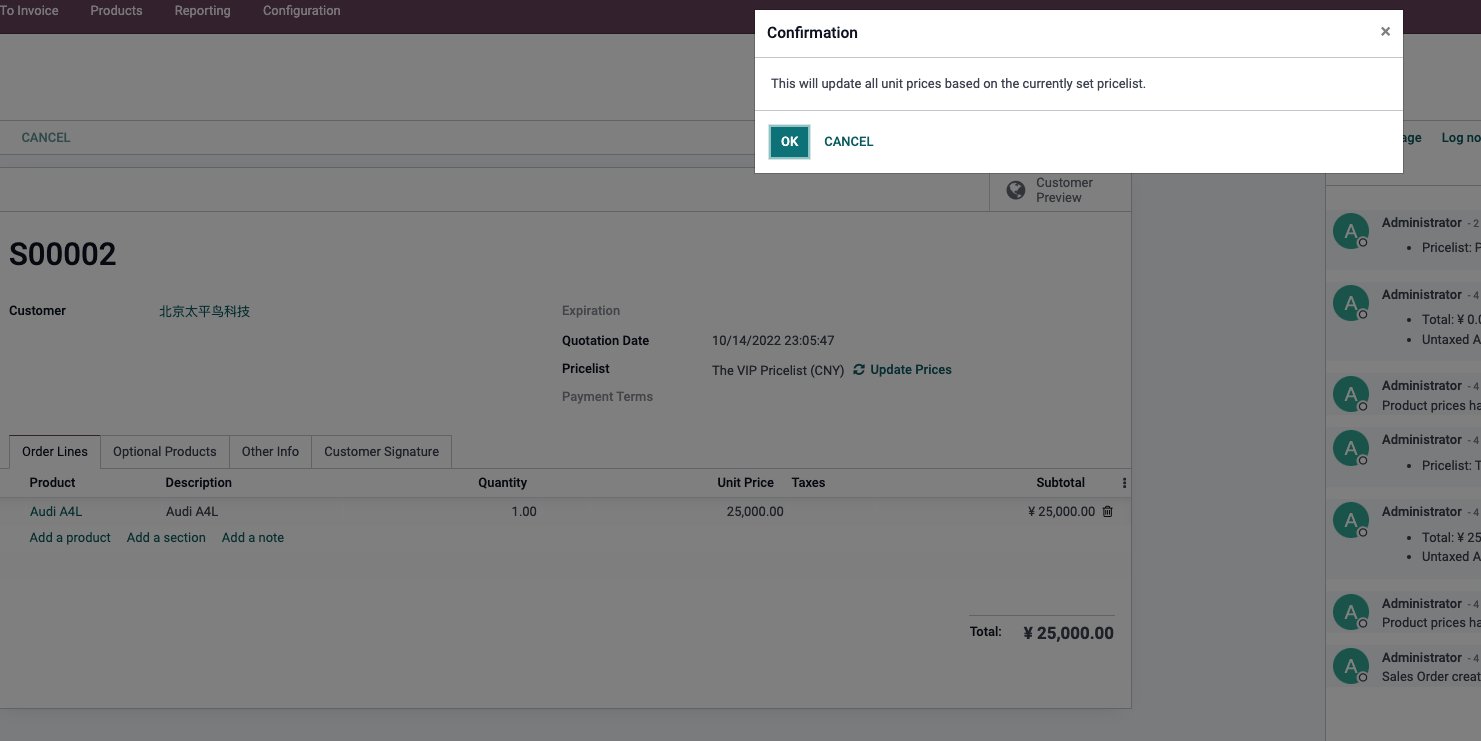Open the Products menu
Viewport: 1481px width, 741px height.
(x=116, y=11)
